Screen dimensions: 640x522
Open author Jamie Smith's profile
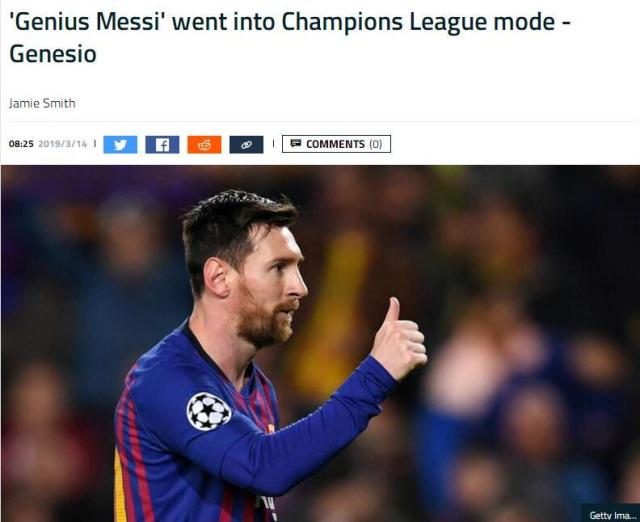[x=42, y=103]
